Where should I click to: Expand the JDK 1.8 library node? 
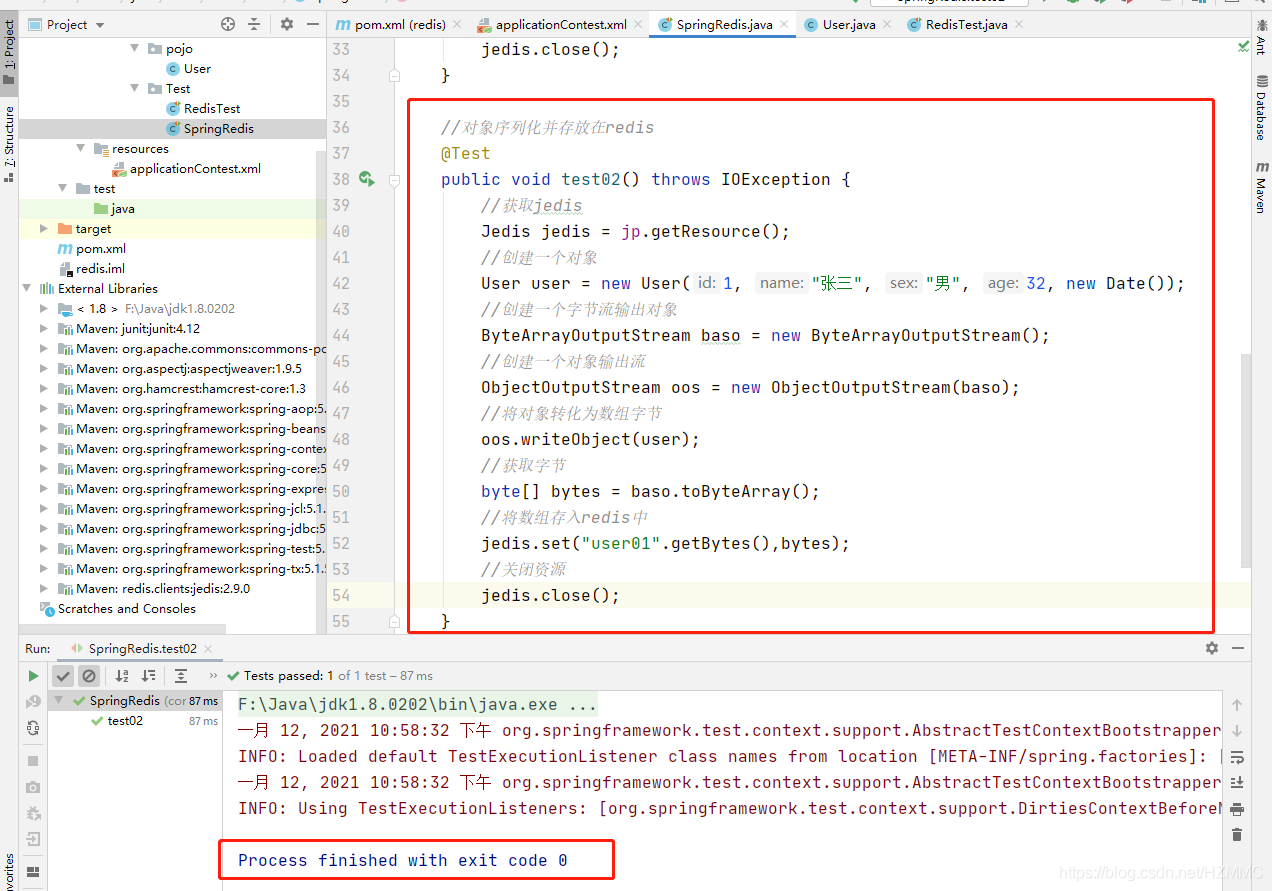44,308
